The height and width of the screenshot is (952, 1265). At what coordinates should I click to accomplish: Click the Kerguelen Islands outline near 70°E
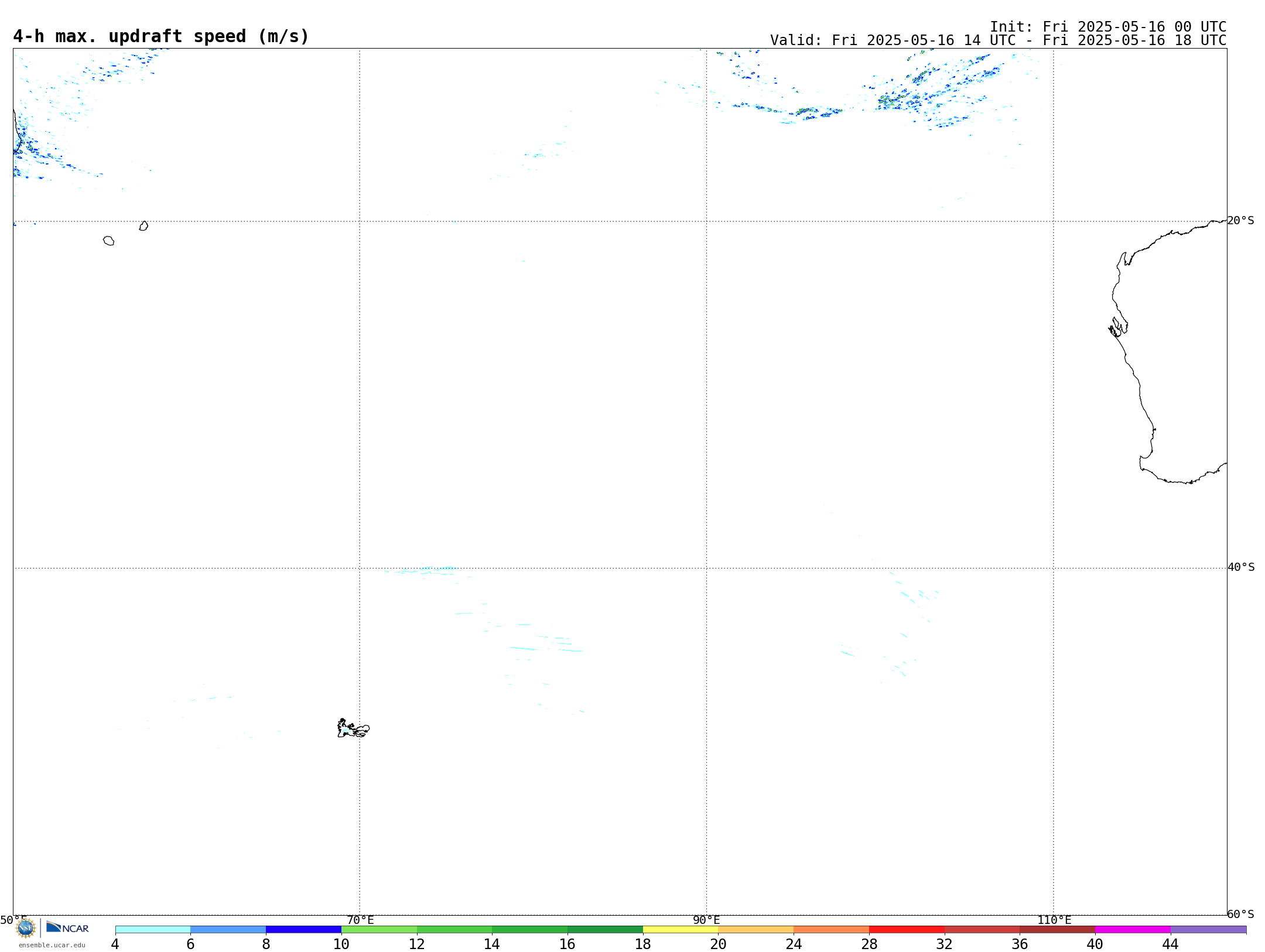pyautogui.click(x=353, y=728)
